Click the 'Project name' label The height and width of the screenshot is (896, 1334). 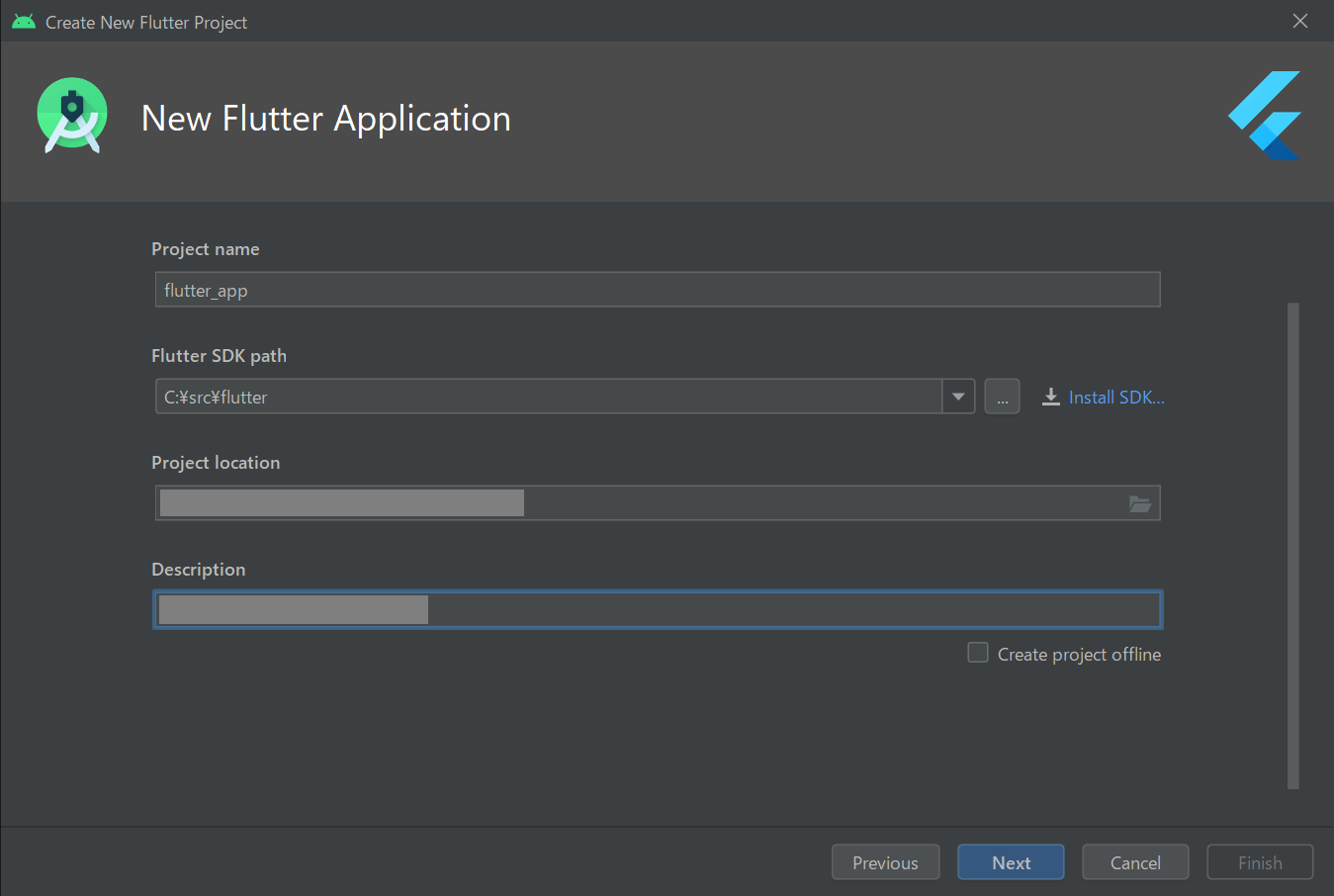(x=206, y=249)
